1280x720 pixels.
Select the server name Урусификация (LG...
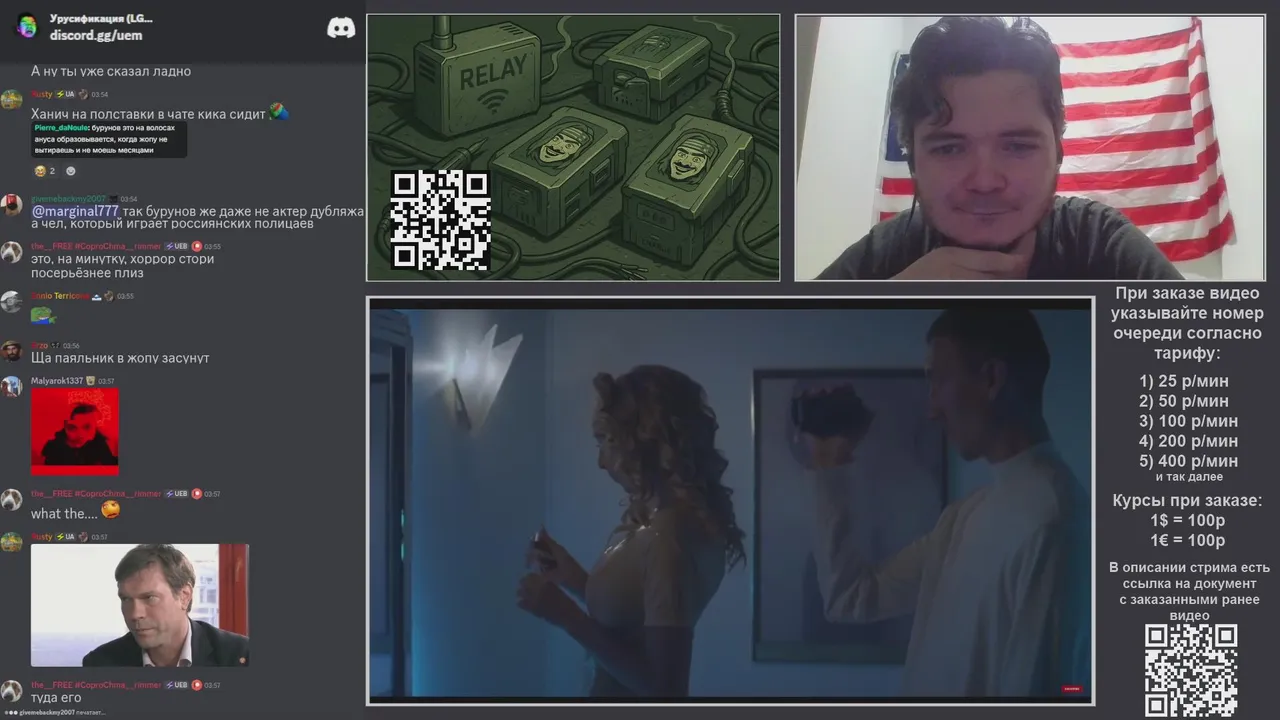101,18
